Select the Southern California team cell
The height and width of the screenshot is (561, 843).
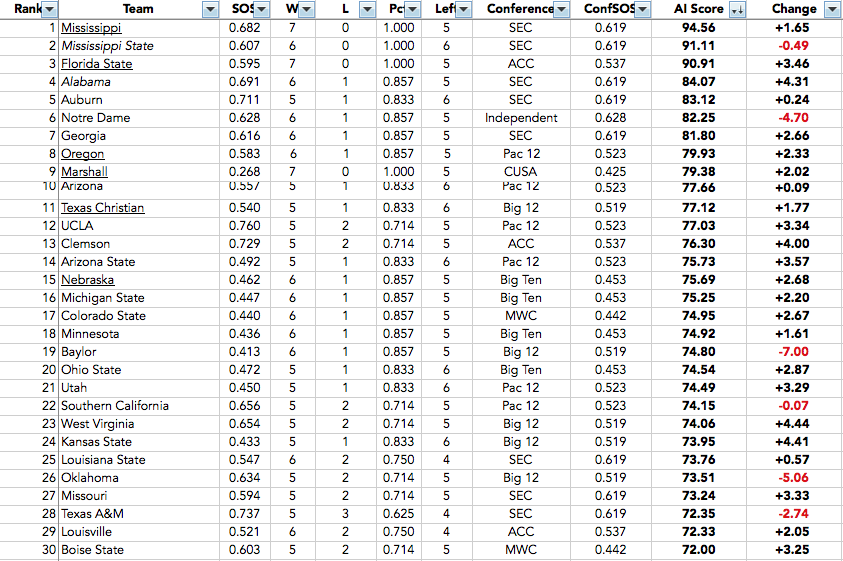[139, 406]
